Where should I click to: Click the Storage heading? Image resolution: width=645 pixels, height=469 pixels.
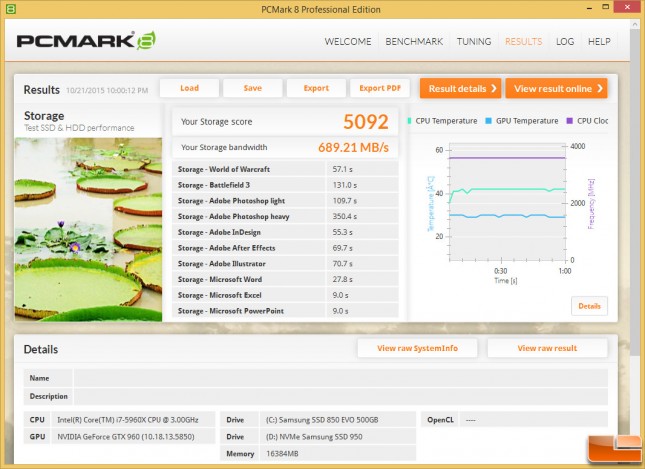[x=44, y=116]
